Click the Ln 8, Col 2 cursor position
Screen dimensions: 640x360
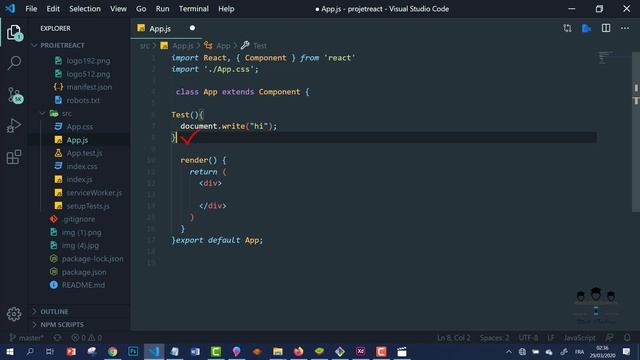point(453,338)
